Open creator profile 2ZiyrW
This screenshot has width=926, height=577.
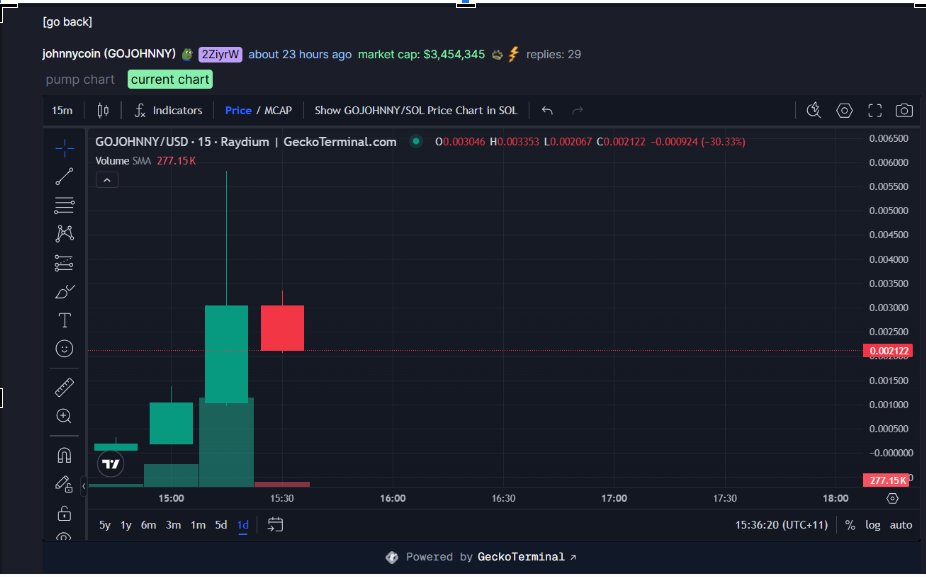[x=220, y=54]
